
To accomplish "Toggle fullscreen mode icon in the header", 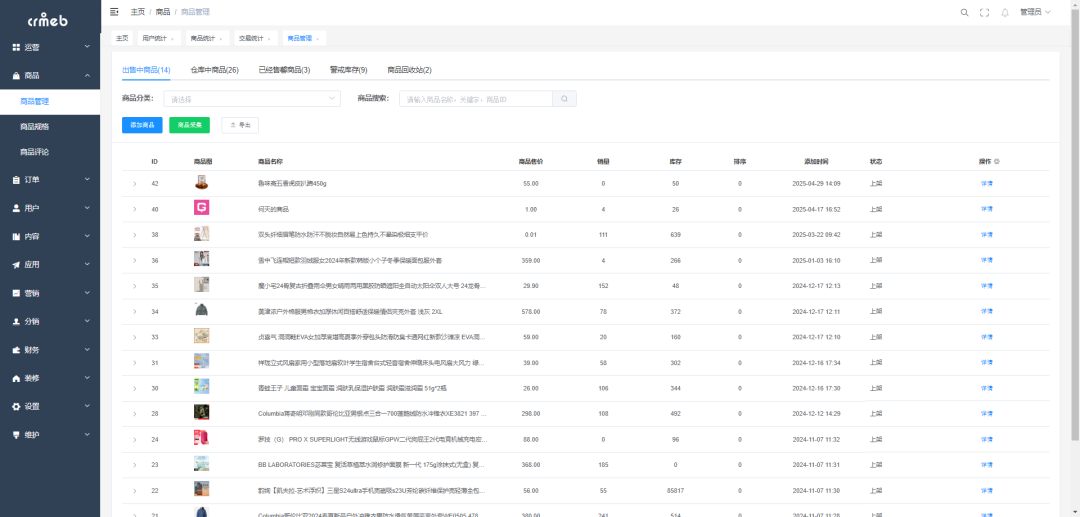I will point(985,12).
